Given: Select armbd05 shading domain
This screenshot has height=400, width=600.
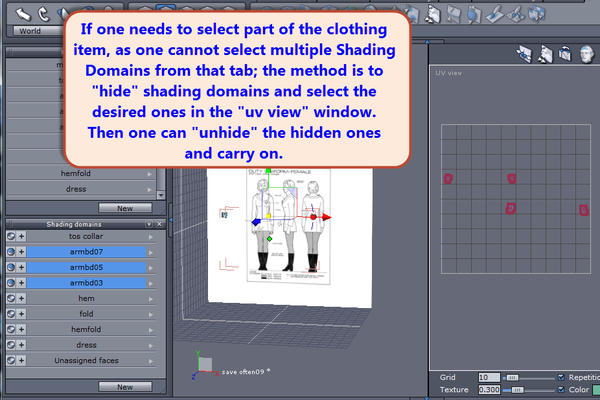Looking at the screenshot, I should click(86, 267).
